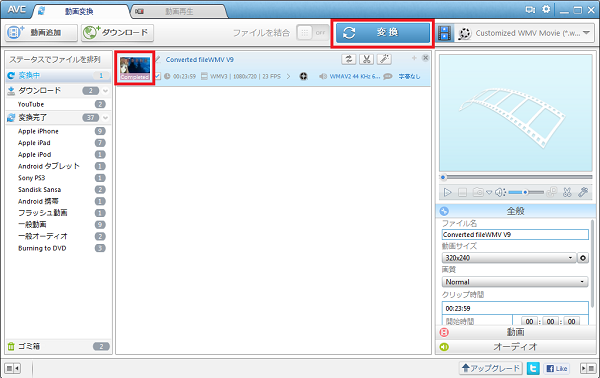Click the Completed video thumbnail

coord(135,68)
